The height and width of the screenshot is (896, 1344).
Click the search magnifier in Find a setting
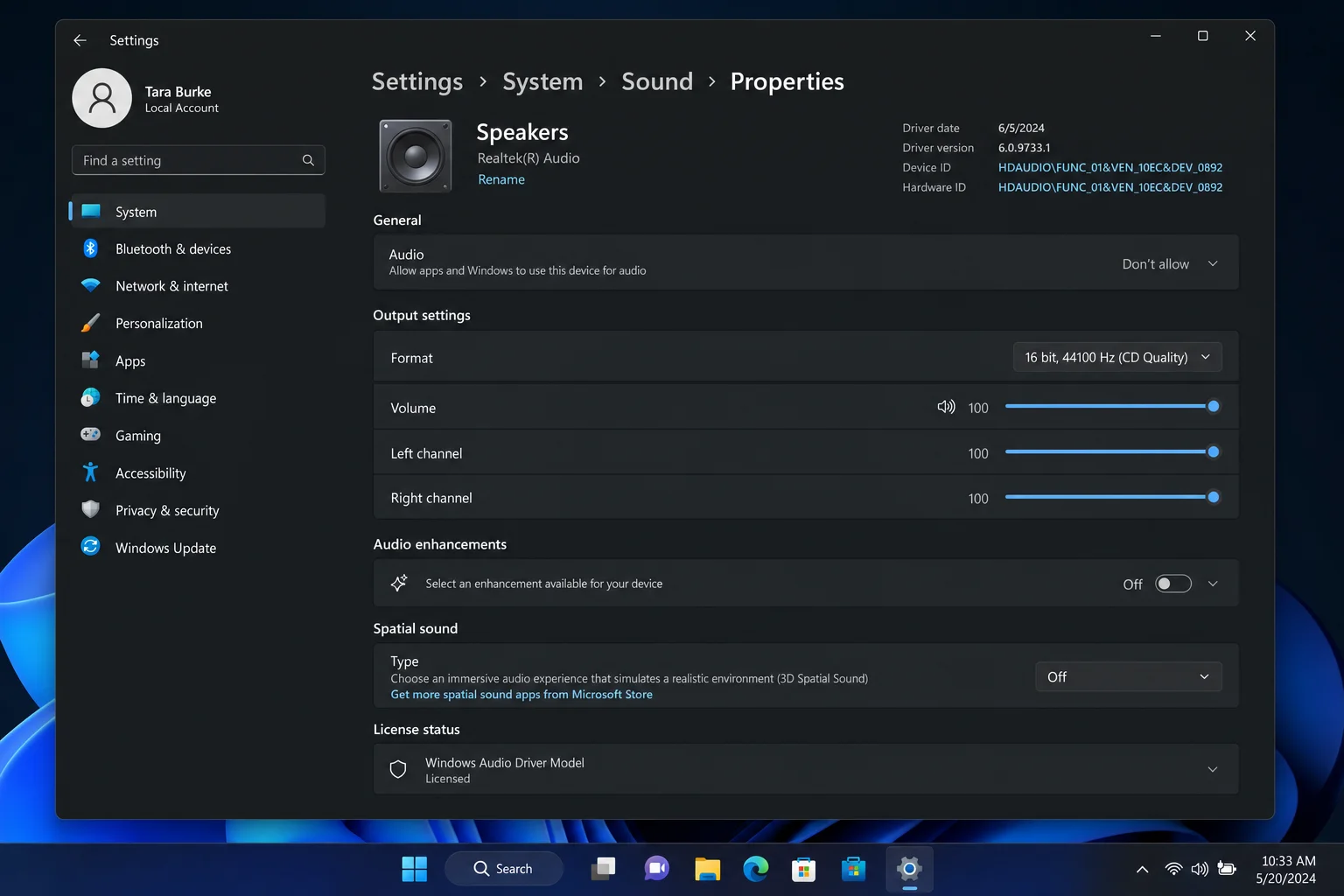click(x=308, y=160)
